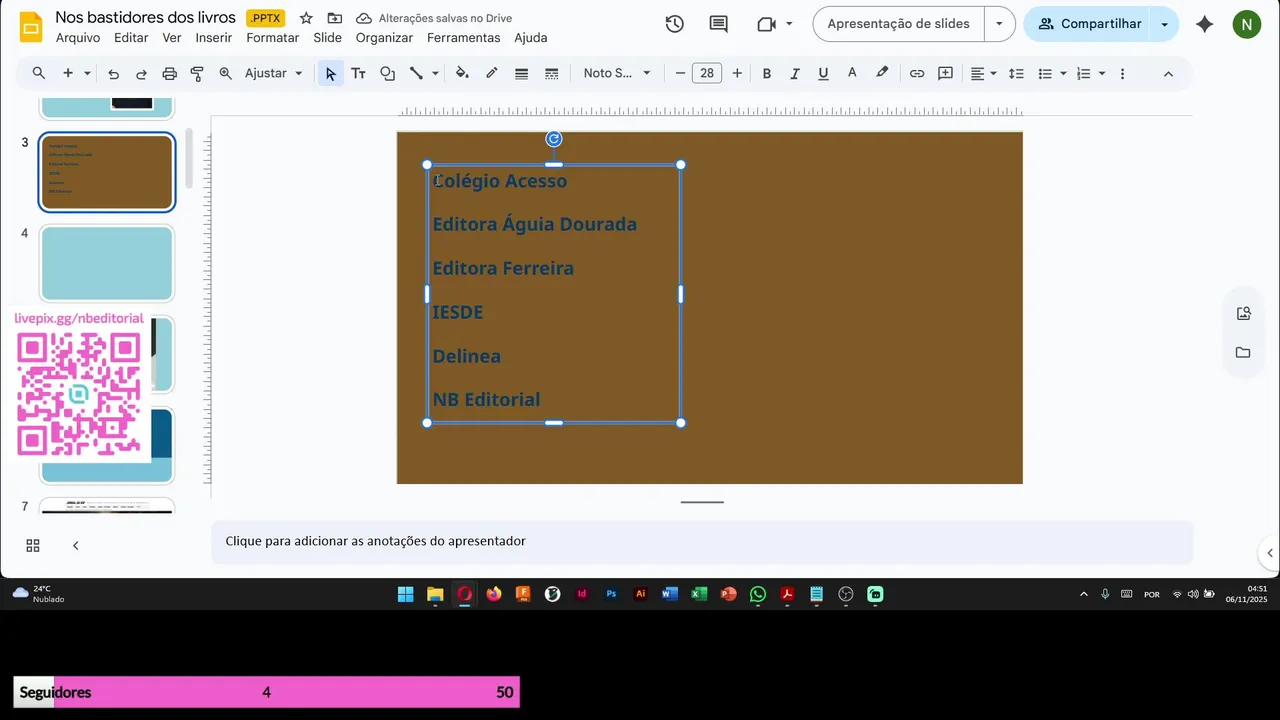Activate the paint format tool

197,73
